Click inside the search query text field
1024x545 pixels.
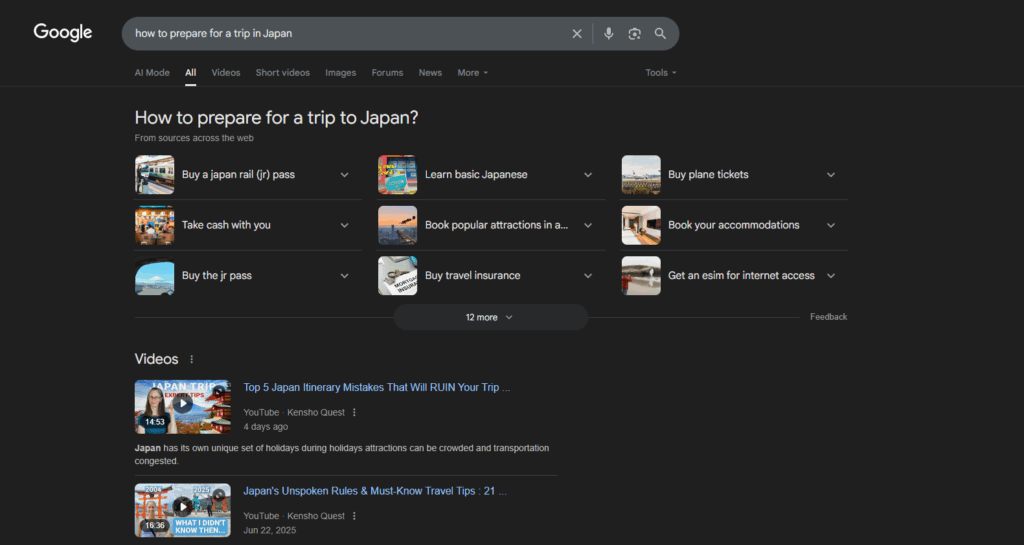point(350,34)
